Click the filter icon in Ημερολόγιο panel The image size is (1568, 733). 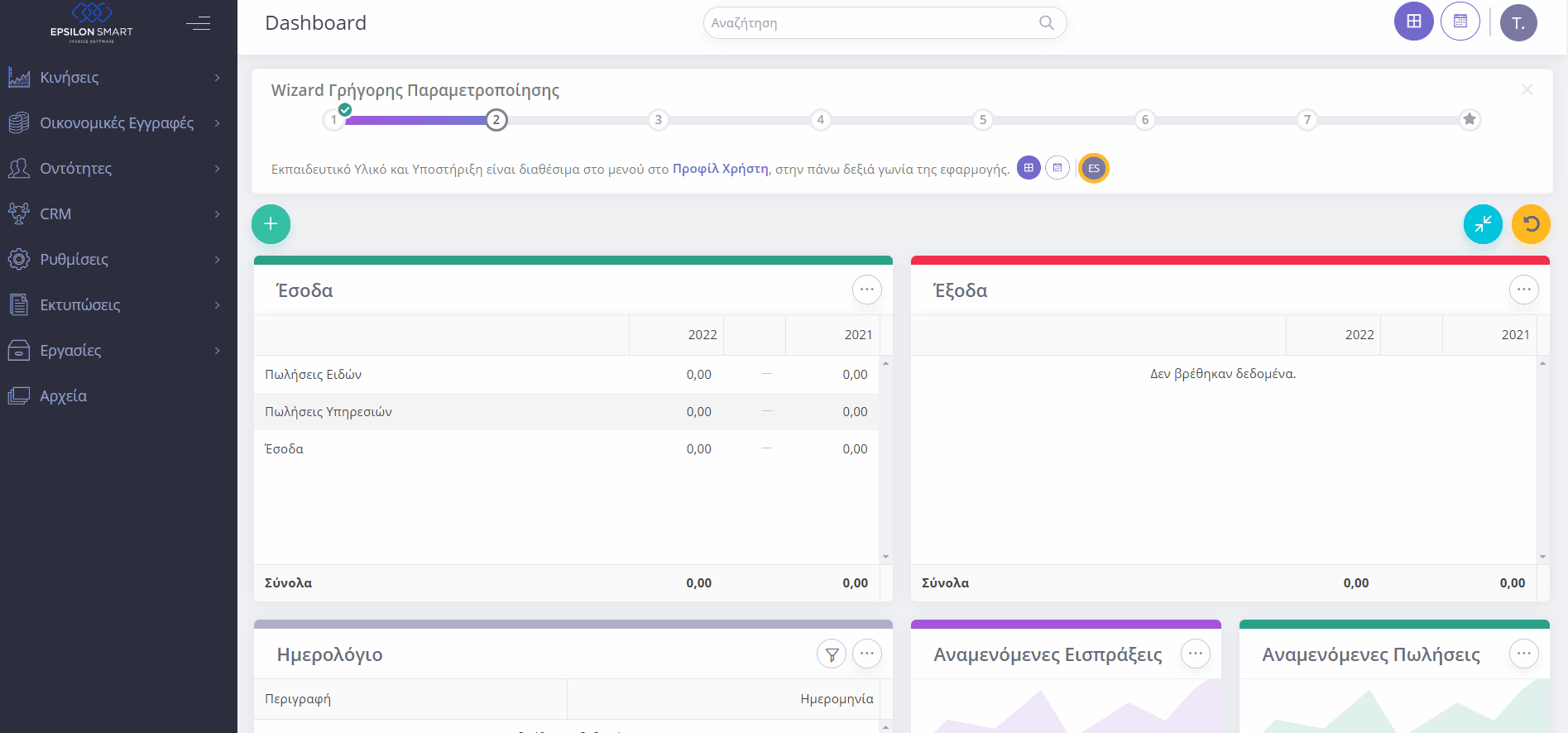832,654
